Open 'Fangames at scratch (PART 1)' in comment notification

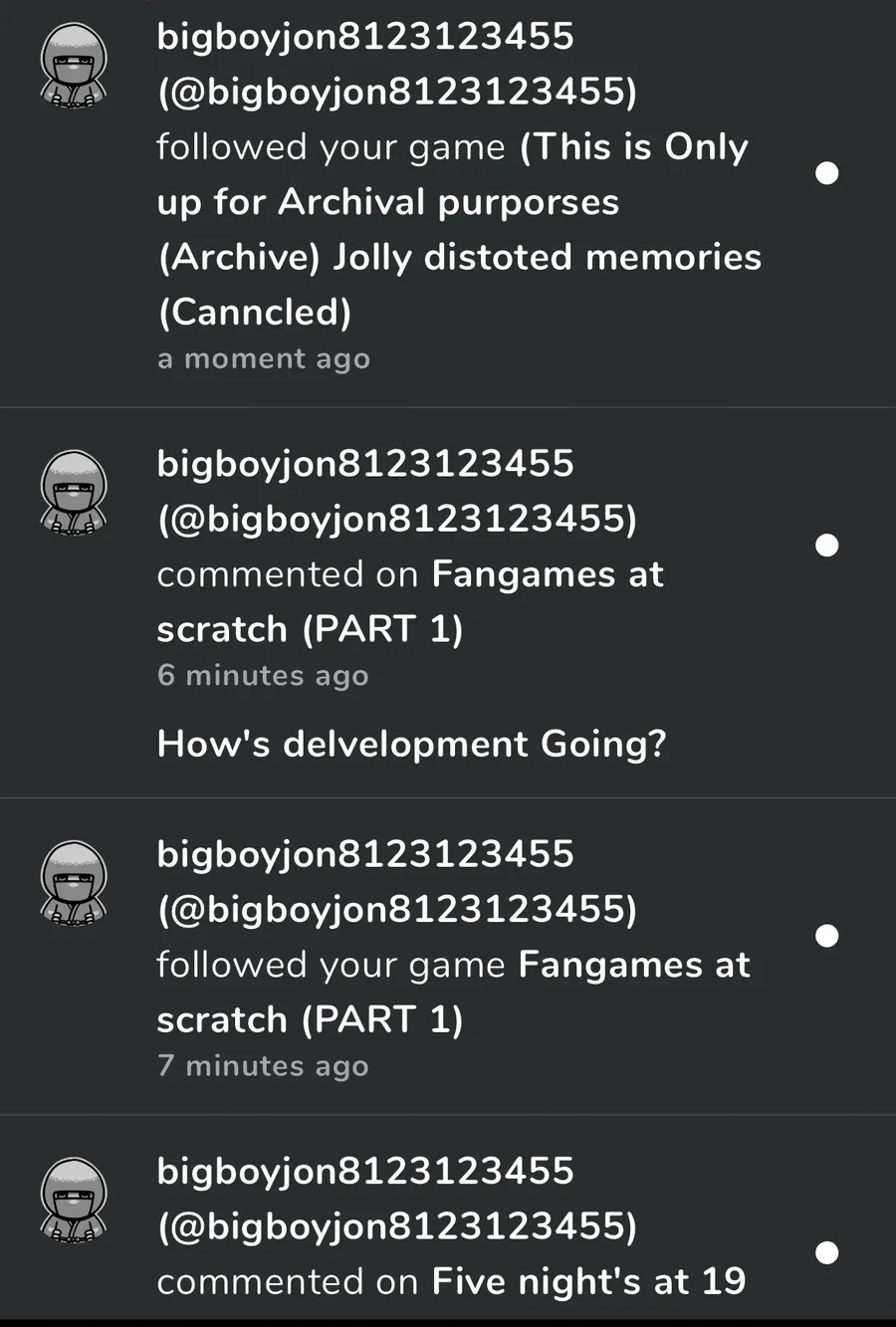tap(410, 601)
